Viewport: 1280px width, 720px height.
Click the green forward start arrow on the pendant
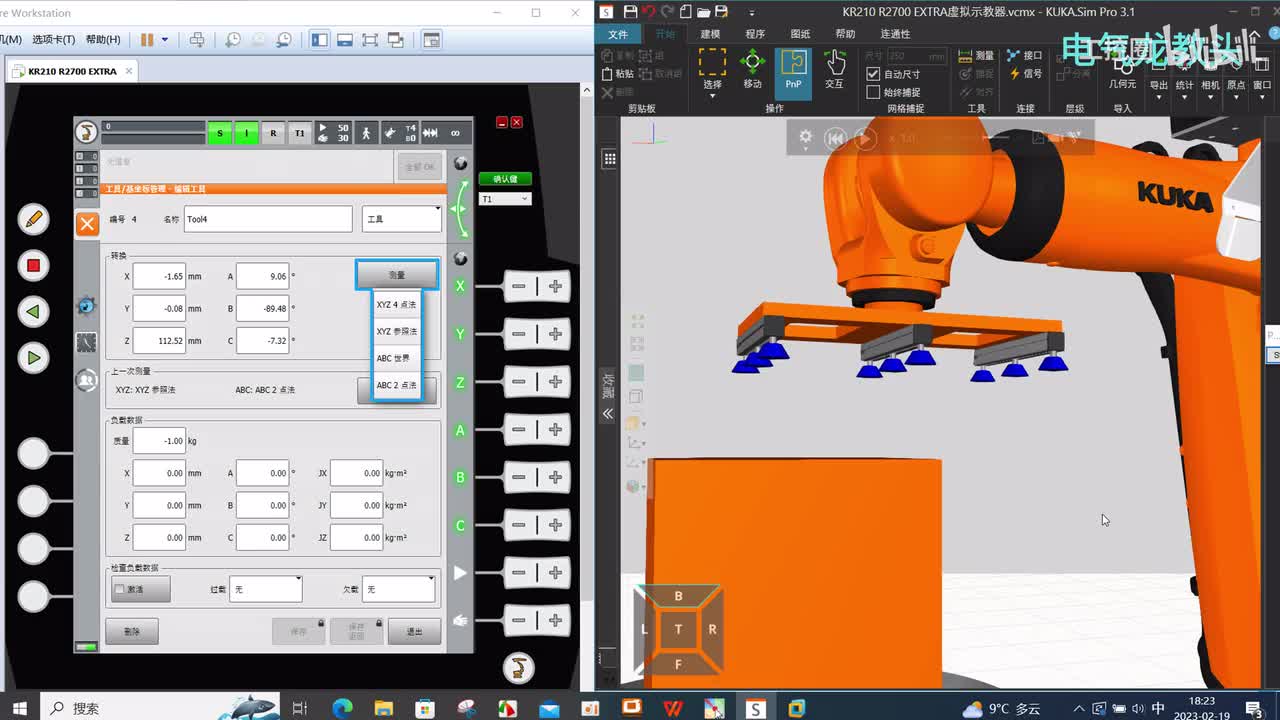pyautogui.click(x=33, y=357)
